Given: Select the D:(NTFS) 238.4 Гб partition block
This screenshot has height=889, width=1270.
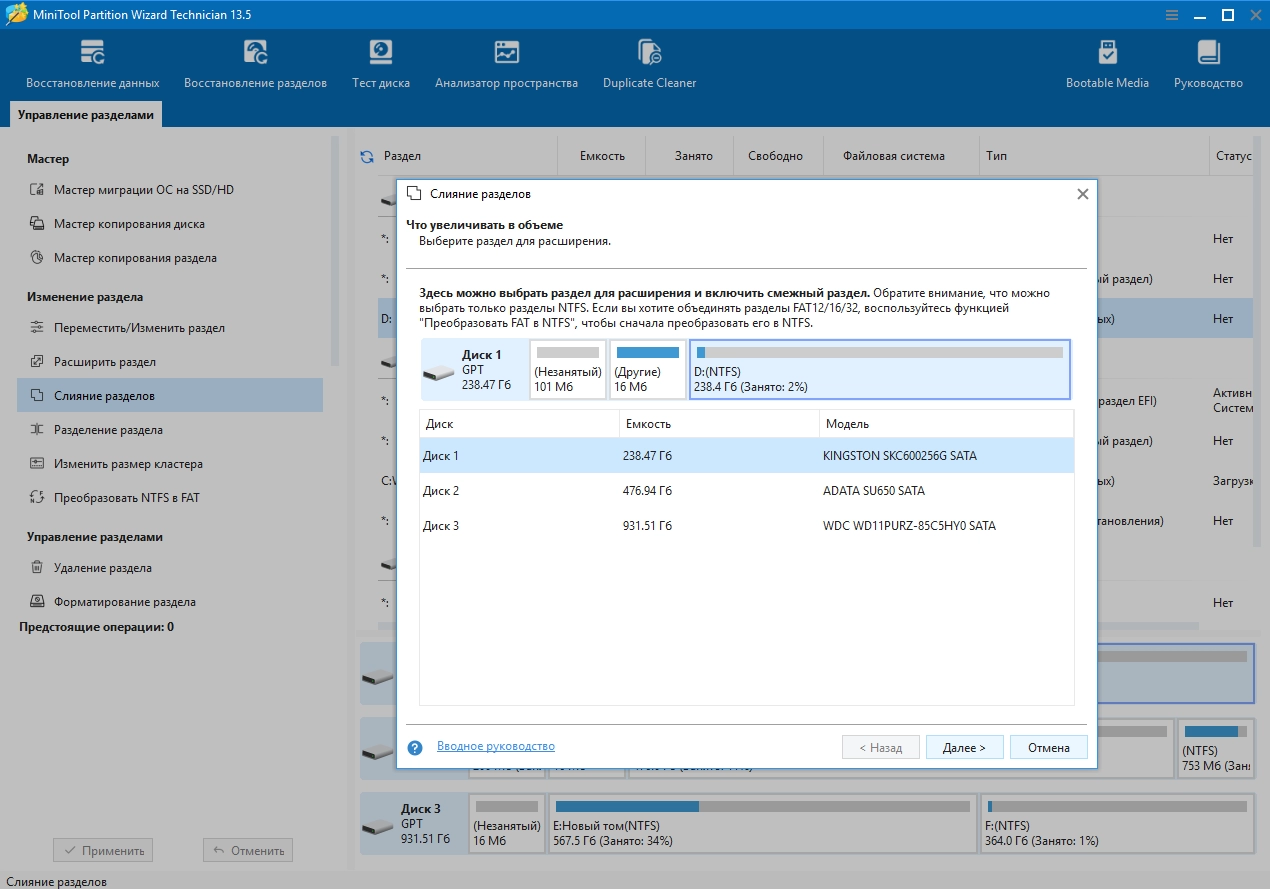Looking at the screenshot, I should tap(879, 369).
